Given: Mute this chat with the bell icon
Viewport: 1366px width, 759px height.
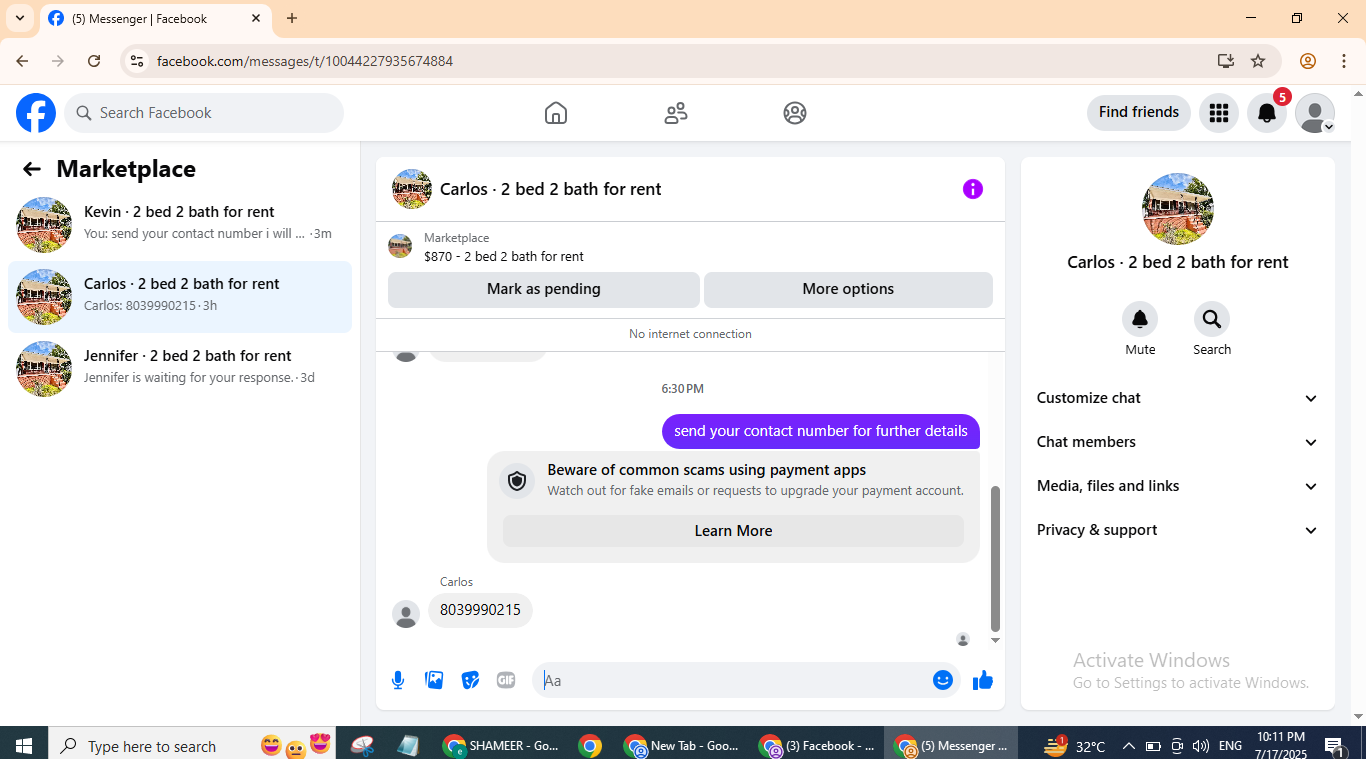Looking at the screenshot, I should 1140,319.
